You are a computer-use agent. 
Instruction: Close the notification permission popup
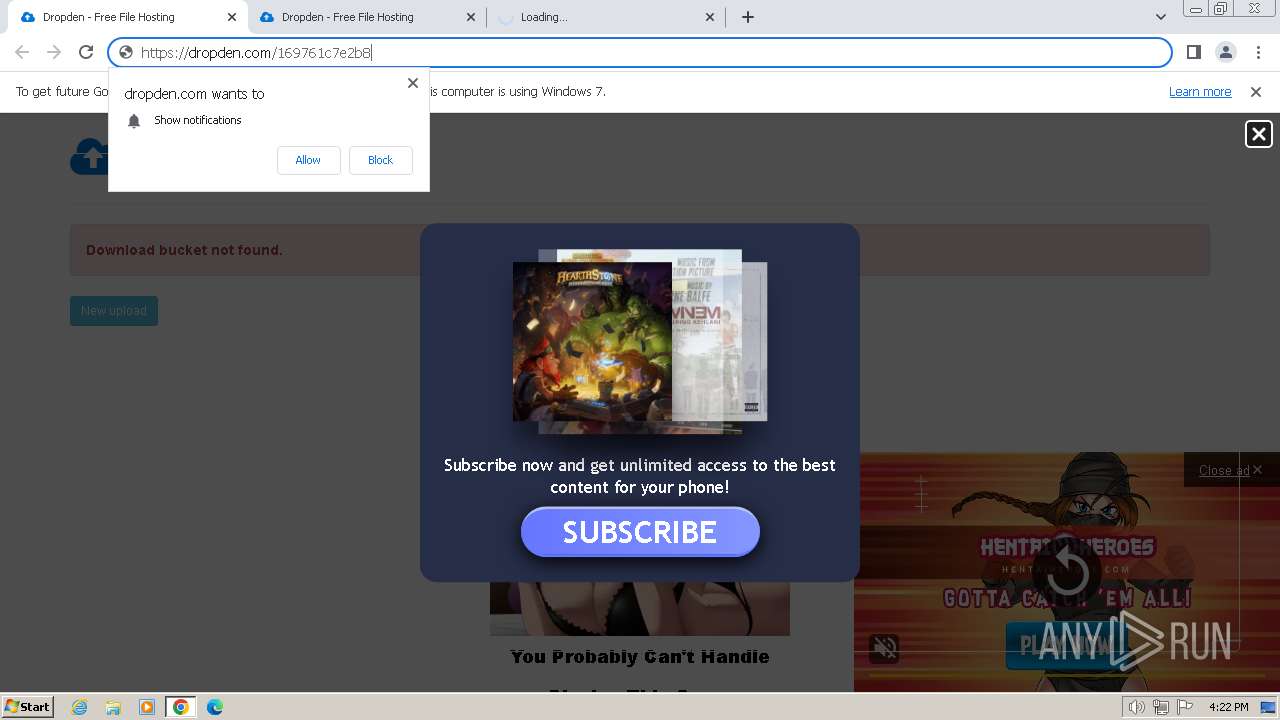pos(412,83)
